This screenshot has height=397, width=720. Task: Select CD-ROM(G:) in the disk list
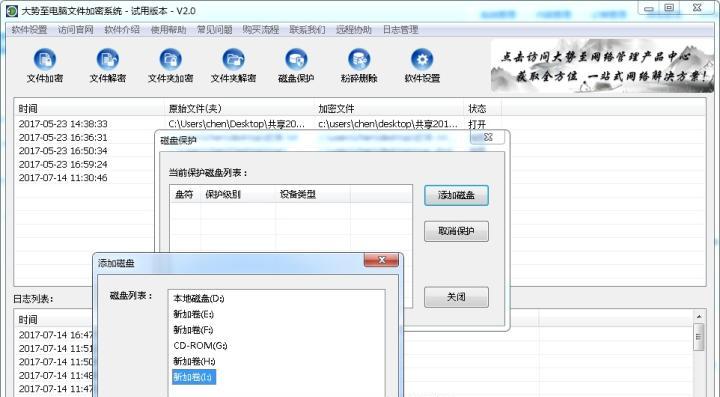coord(200,346)
